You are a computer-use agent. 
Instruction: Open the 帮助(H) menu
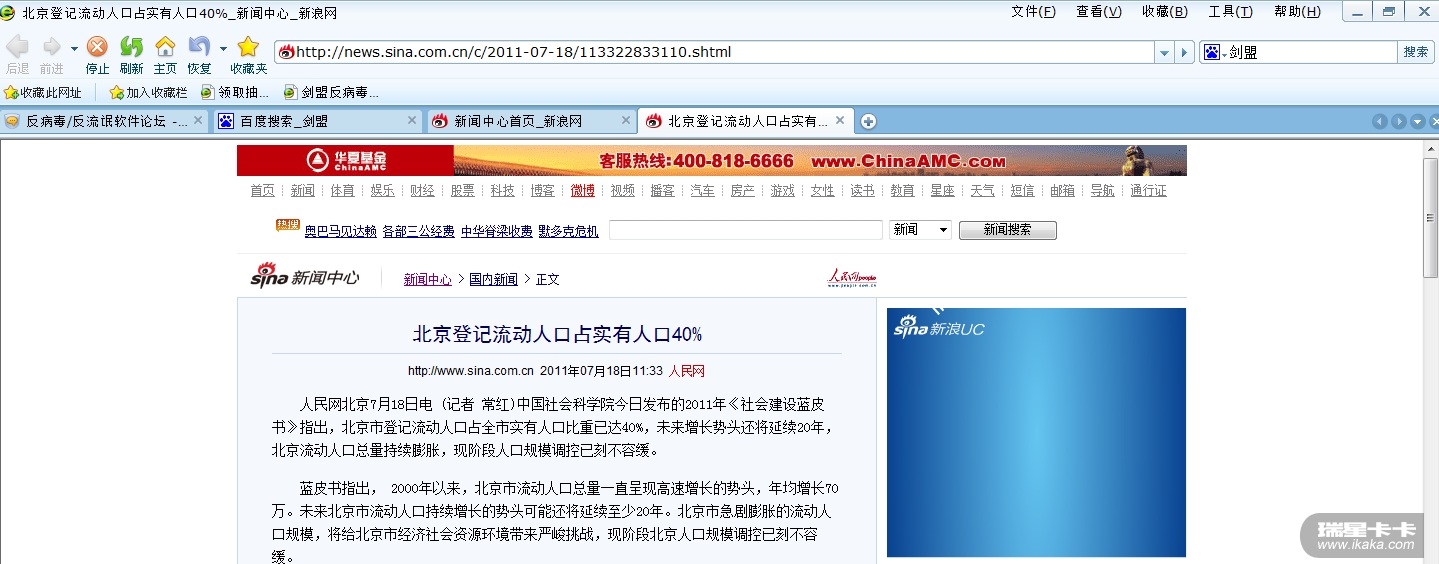1297,11
